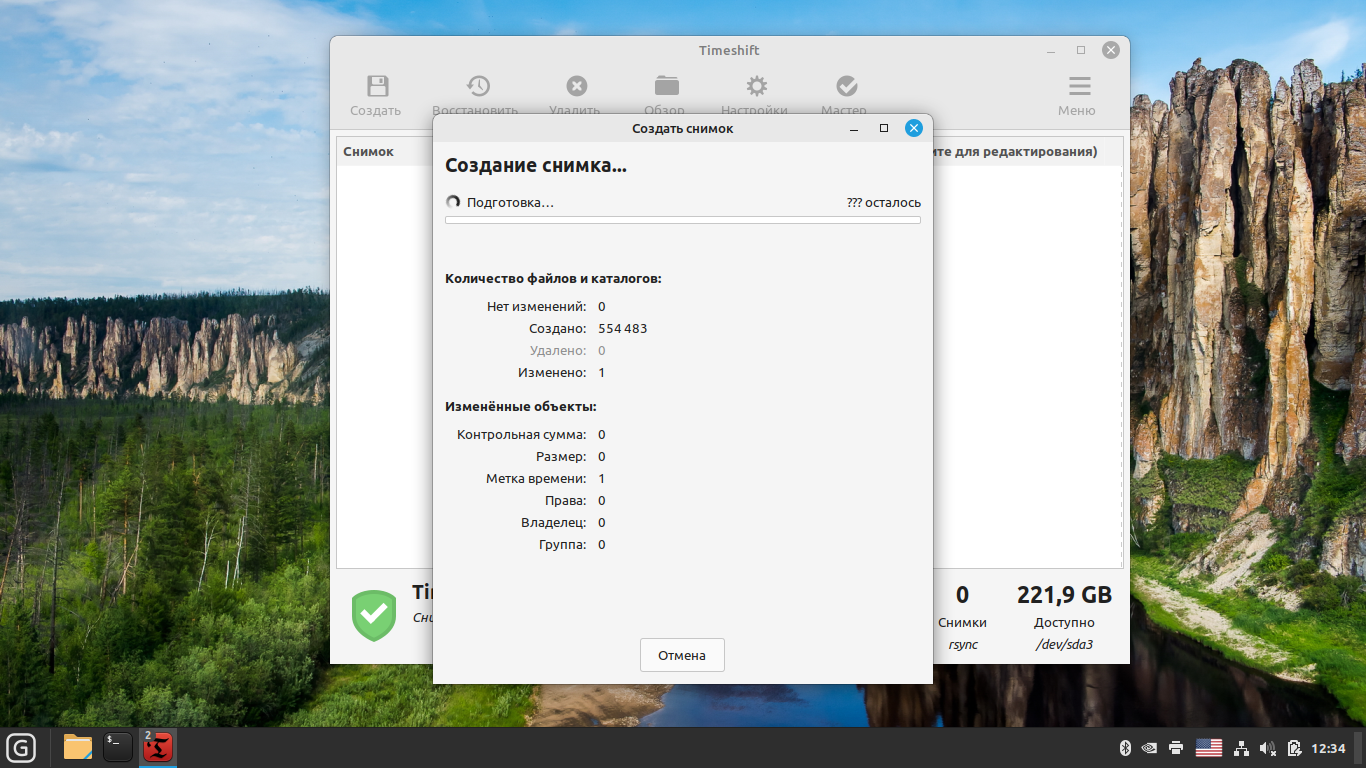Click the Удалить delete toolbar icon
Viewport: 1366px width, 768px height.
(x=576, y=87)
